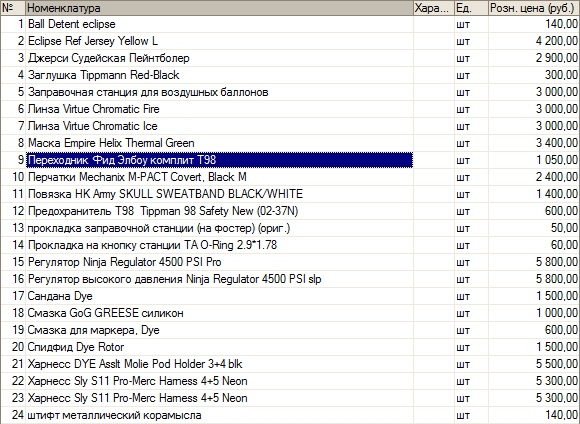Click row number 15 cell
Image resolution: width=580 pixels, height=424 pixels.
13,262
